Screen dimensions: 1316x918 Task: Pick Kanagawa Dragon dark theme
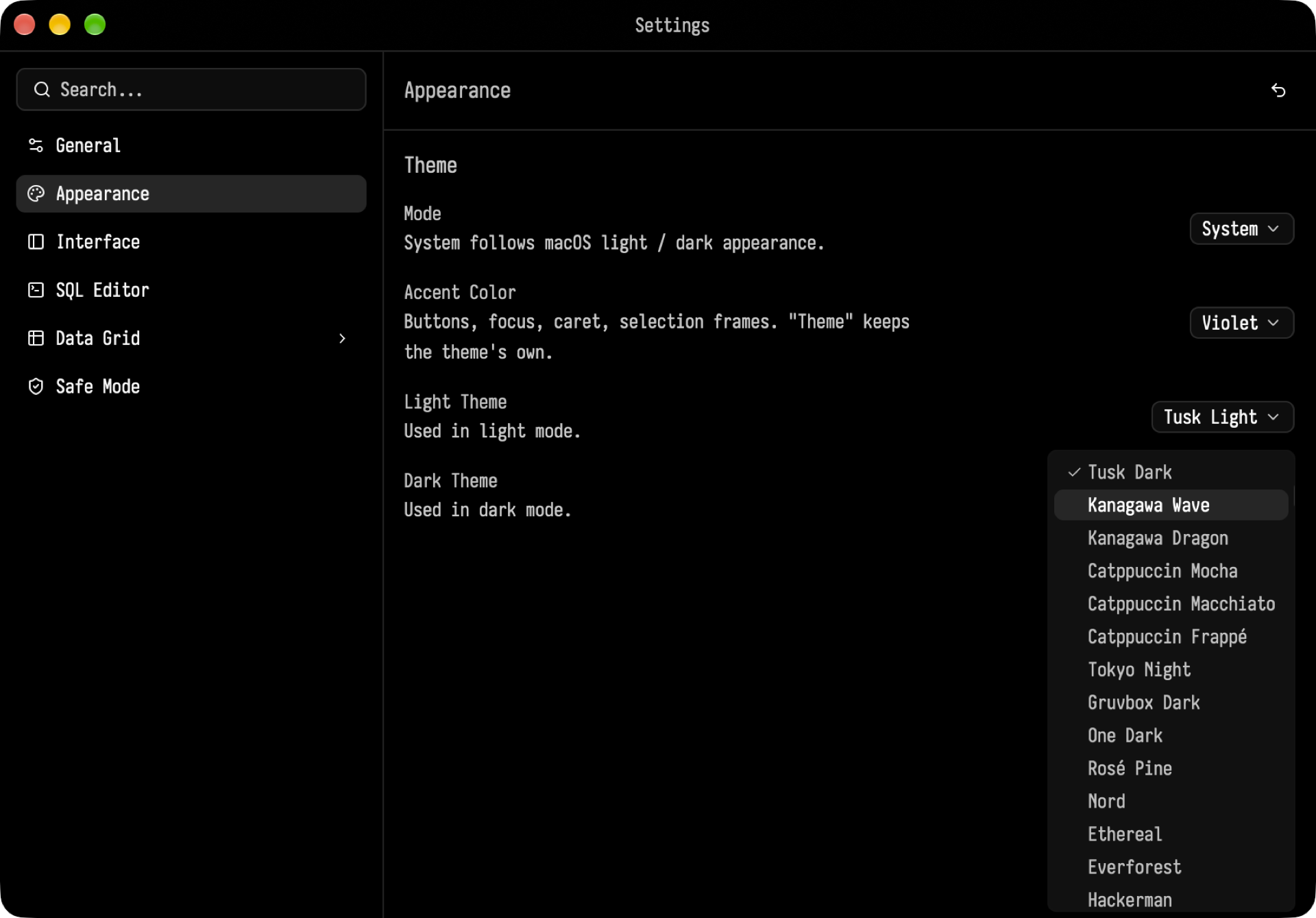tap(1171, 538)
